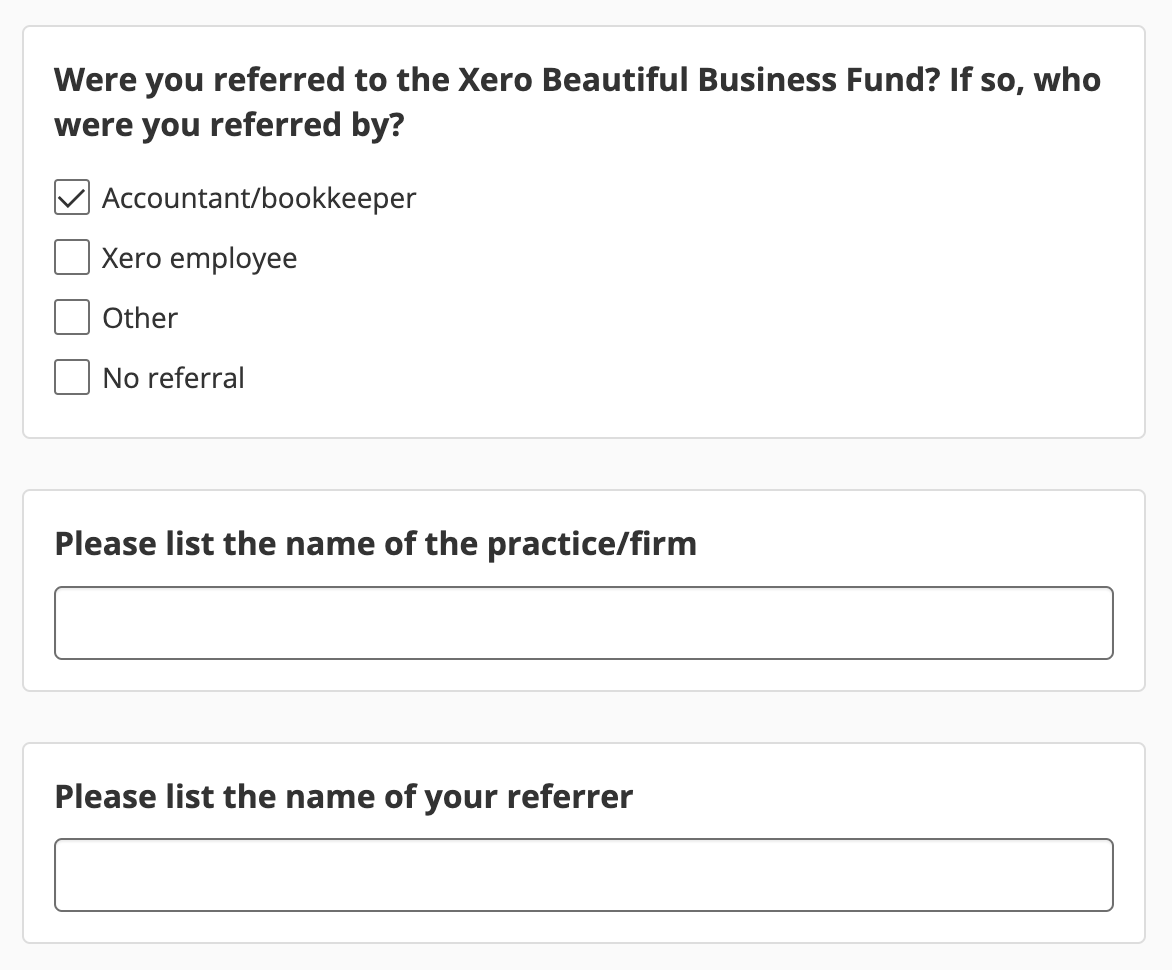Click the 'Please list the name of the practice/firm' label
1172x970 pixels.
point(375,544)
